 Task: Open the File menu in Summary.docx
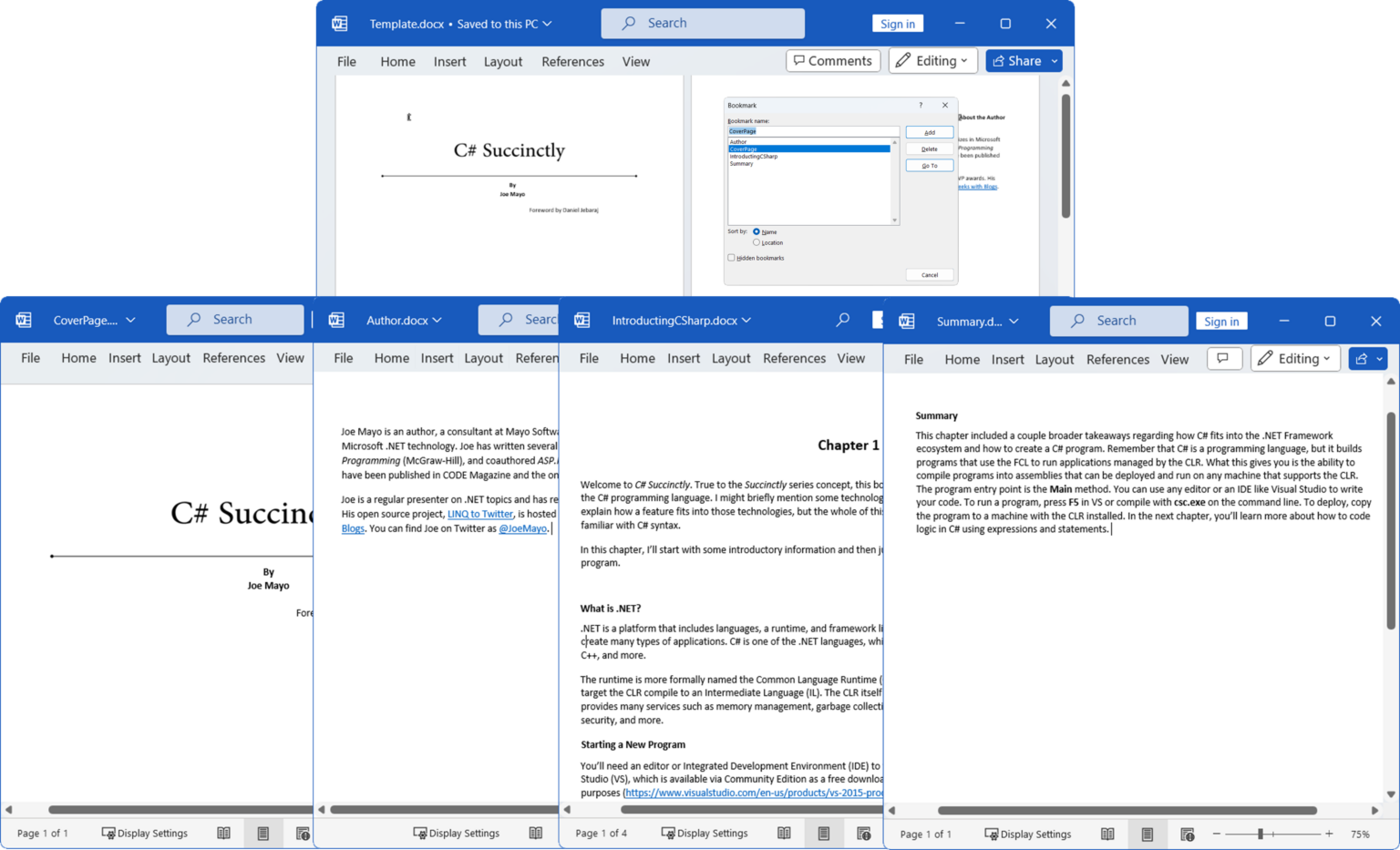coord(913,359)
